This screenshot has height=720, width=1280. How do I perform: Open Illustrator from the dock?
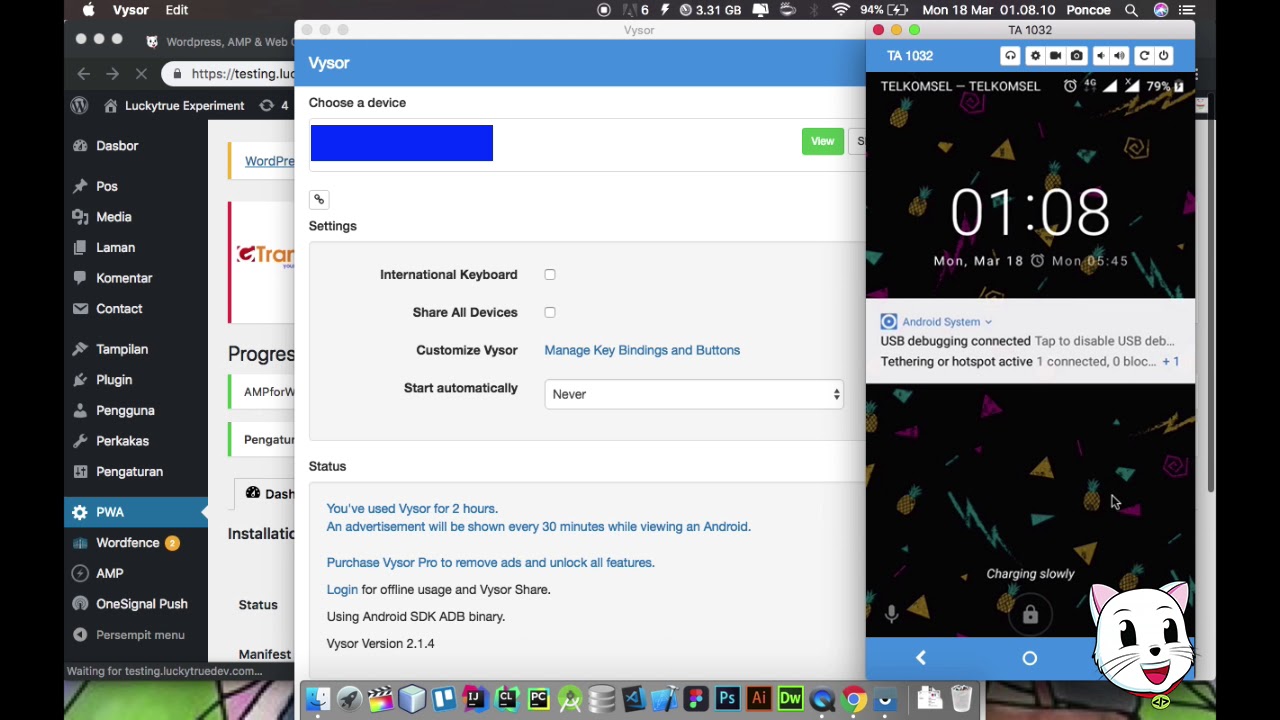click(x=758, y=699)
